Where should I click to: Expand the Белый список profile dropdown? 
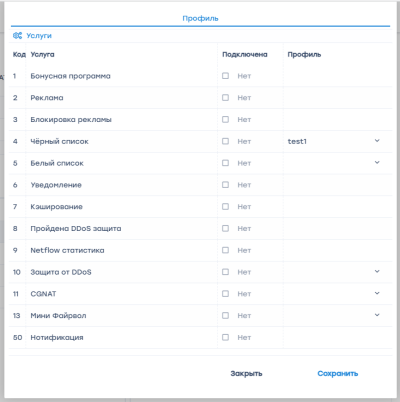pos(334,163)
